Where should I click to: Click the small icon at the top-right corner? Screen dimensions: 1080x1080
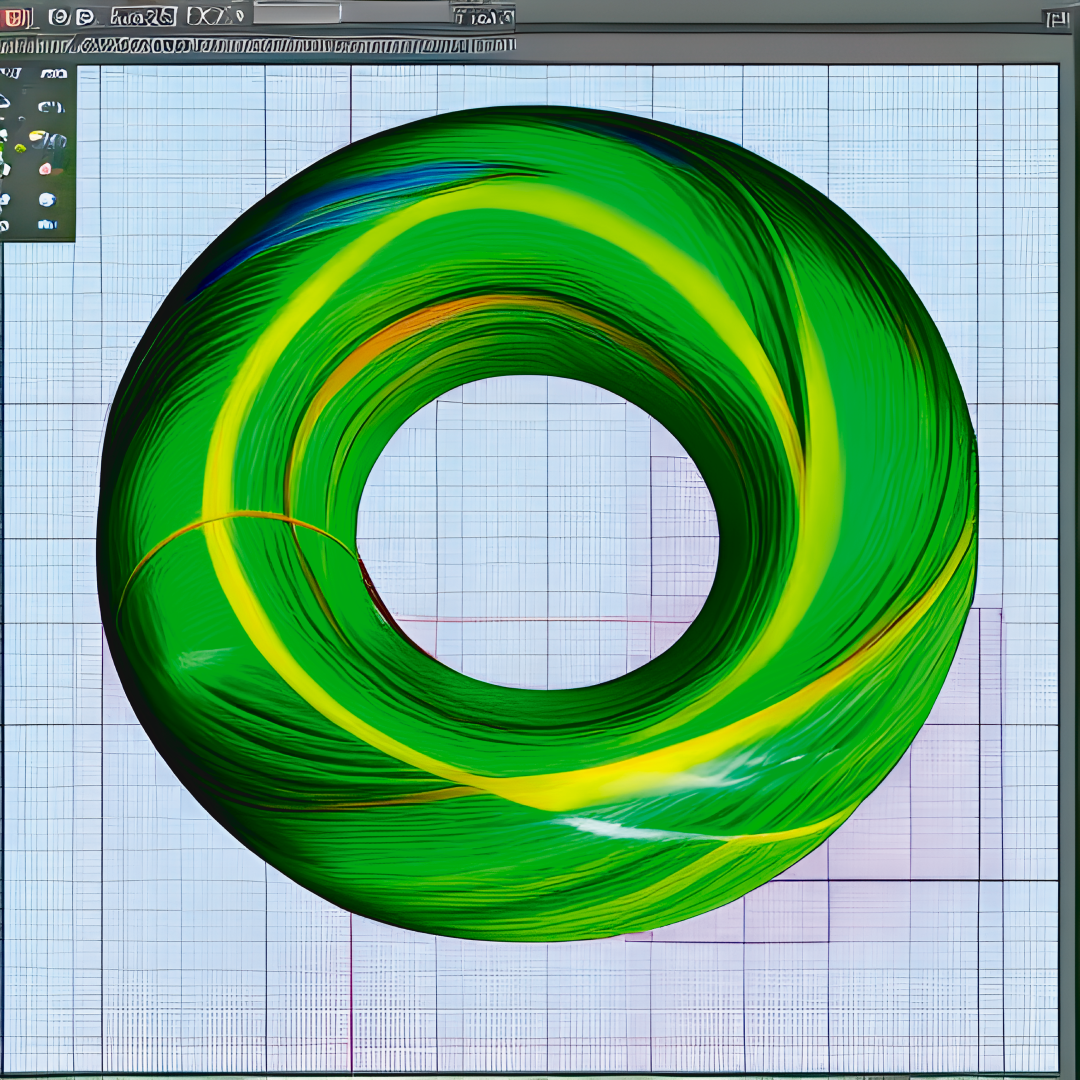[x=1056, y=19]
